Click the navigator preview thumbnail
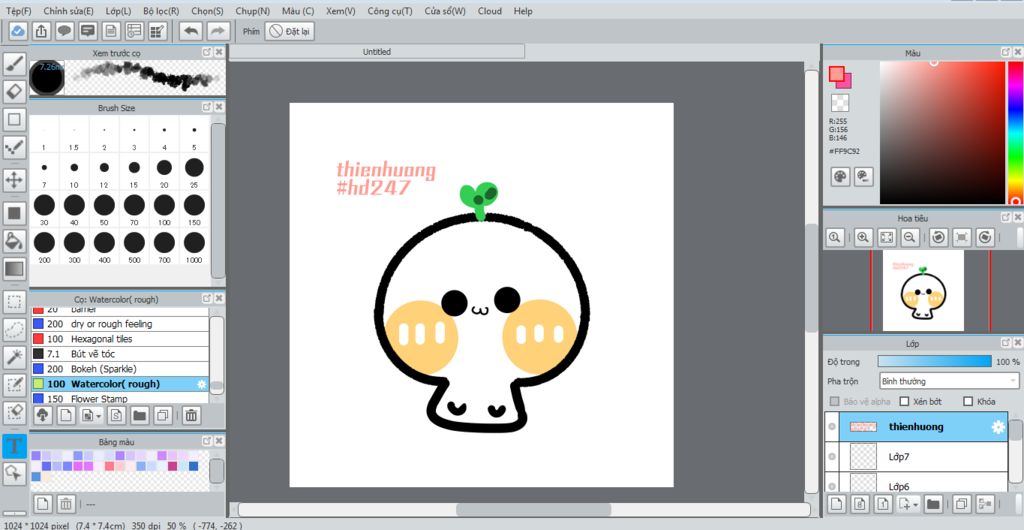The image size is (1024, 530). pyautogui.click(x=923, y=291)
